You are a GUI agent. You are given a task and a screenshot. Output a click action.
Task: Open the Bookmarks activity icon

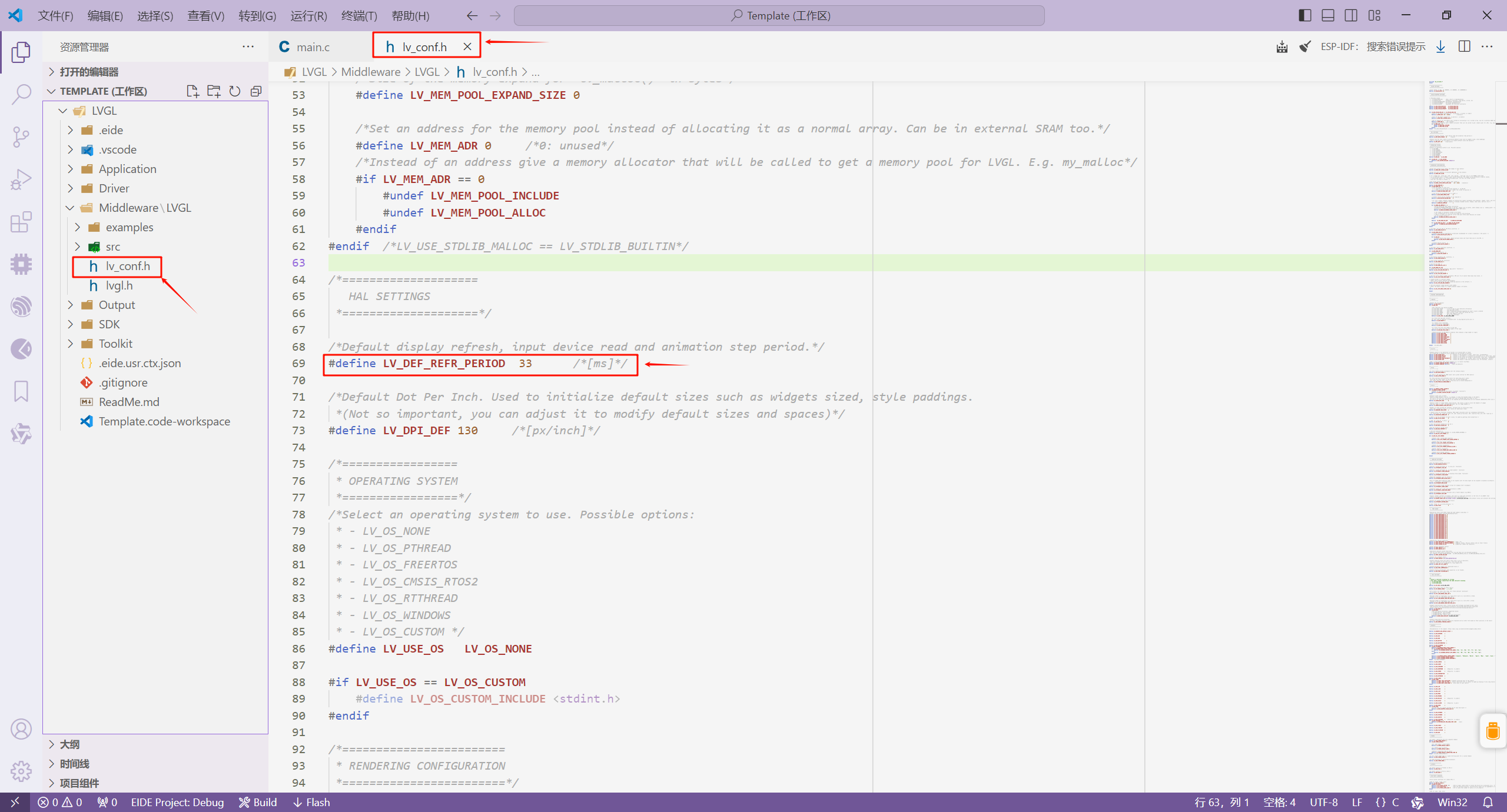[21, 391]
